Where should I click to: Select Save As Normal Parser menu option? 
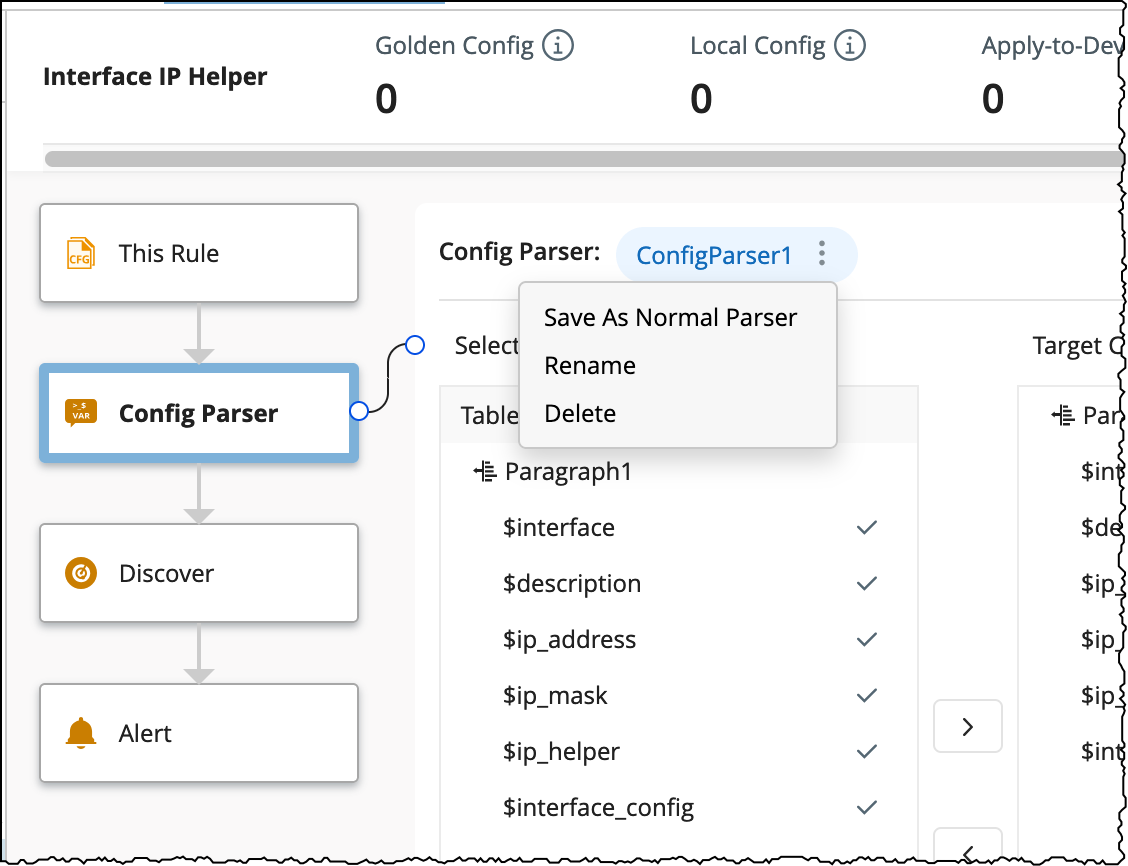pos(670,318)
